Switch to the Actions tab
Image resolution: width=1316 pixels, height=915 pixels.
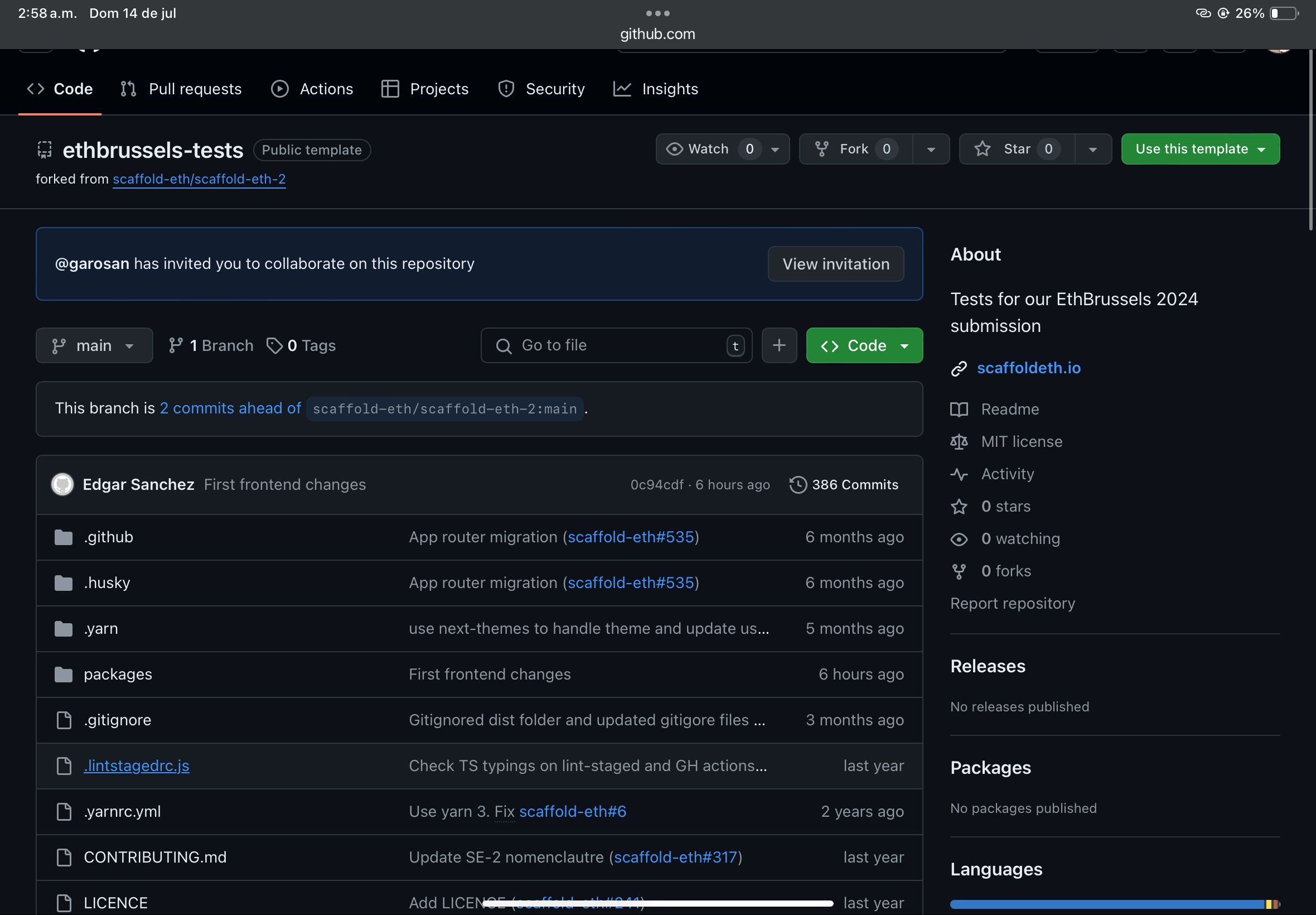click(312, 89)
